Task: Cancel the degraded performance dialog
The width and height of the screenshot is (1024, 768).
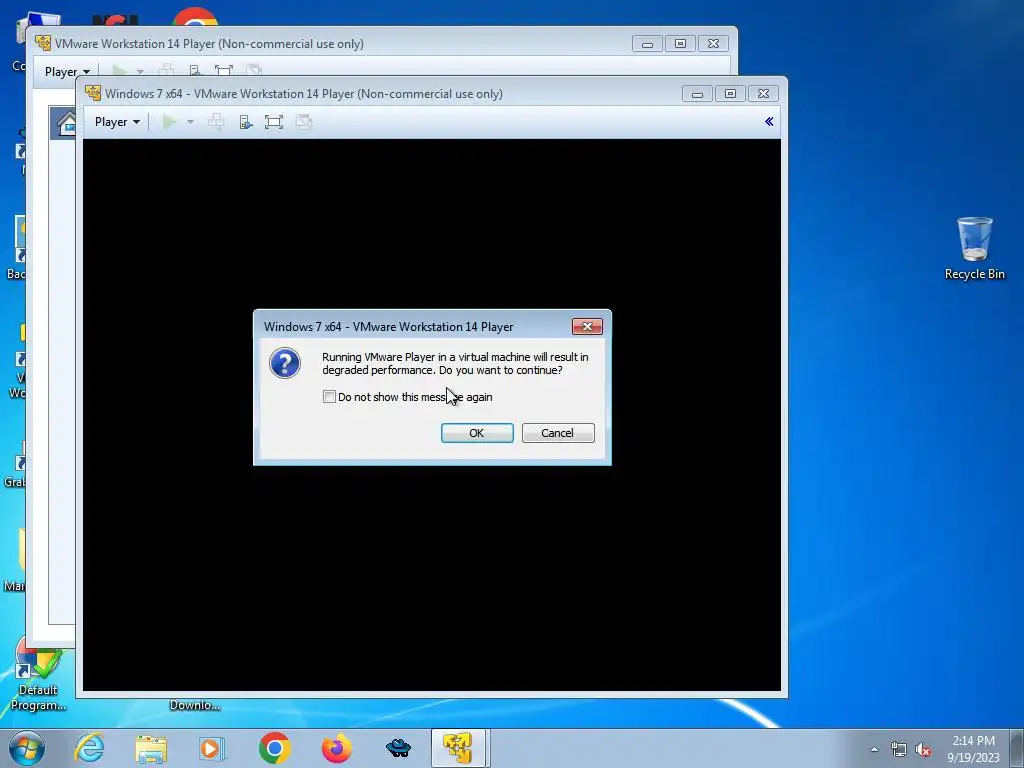Action: (558, 433)
